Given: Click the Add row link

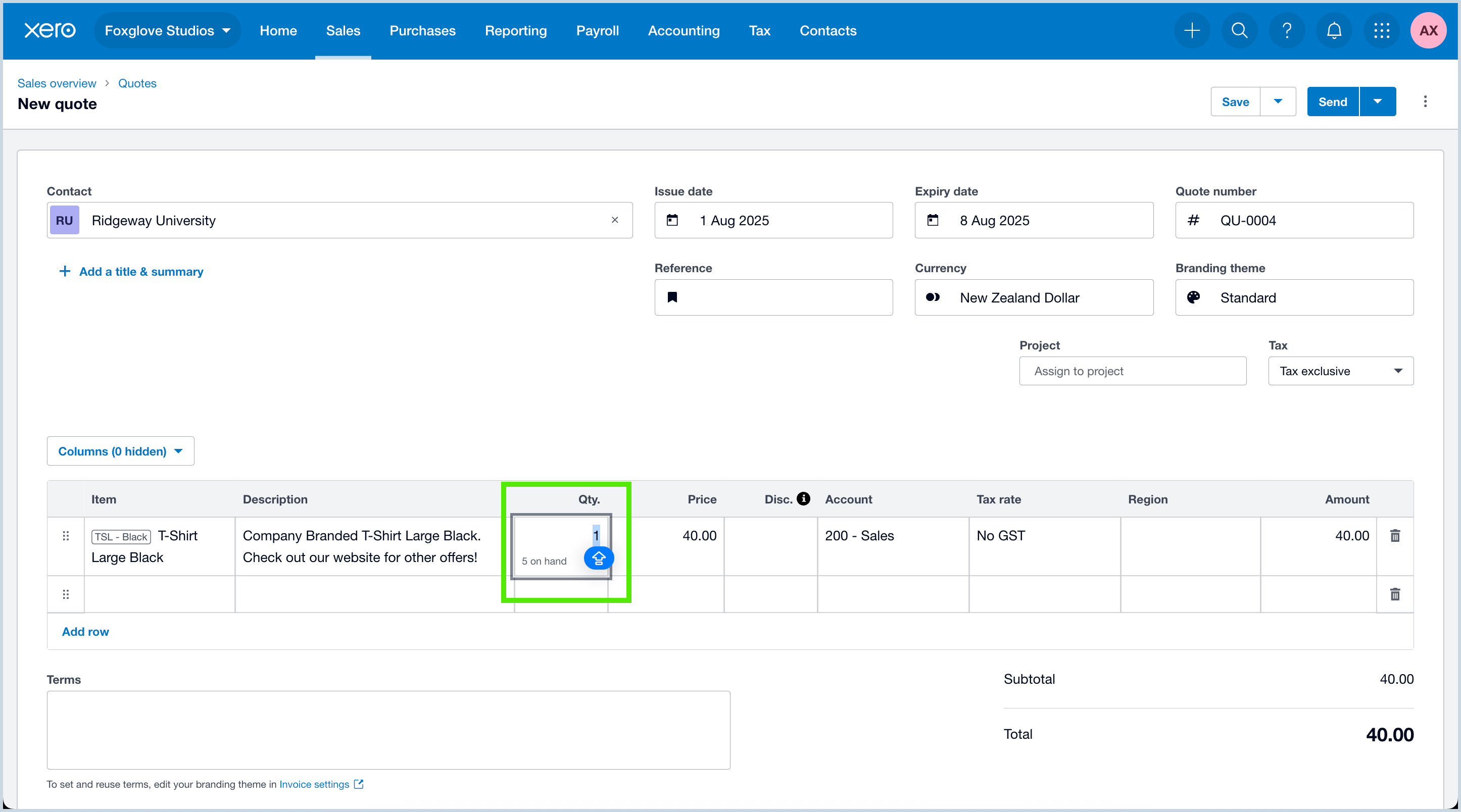Looking at the screenshot, I should [x=85, y=631].
